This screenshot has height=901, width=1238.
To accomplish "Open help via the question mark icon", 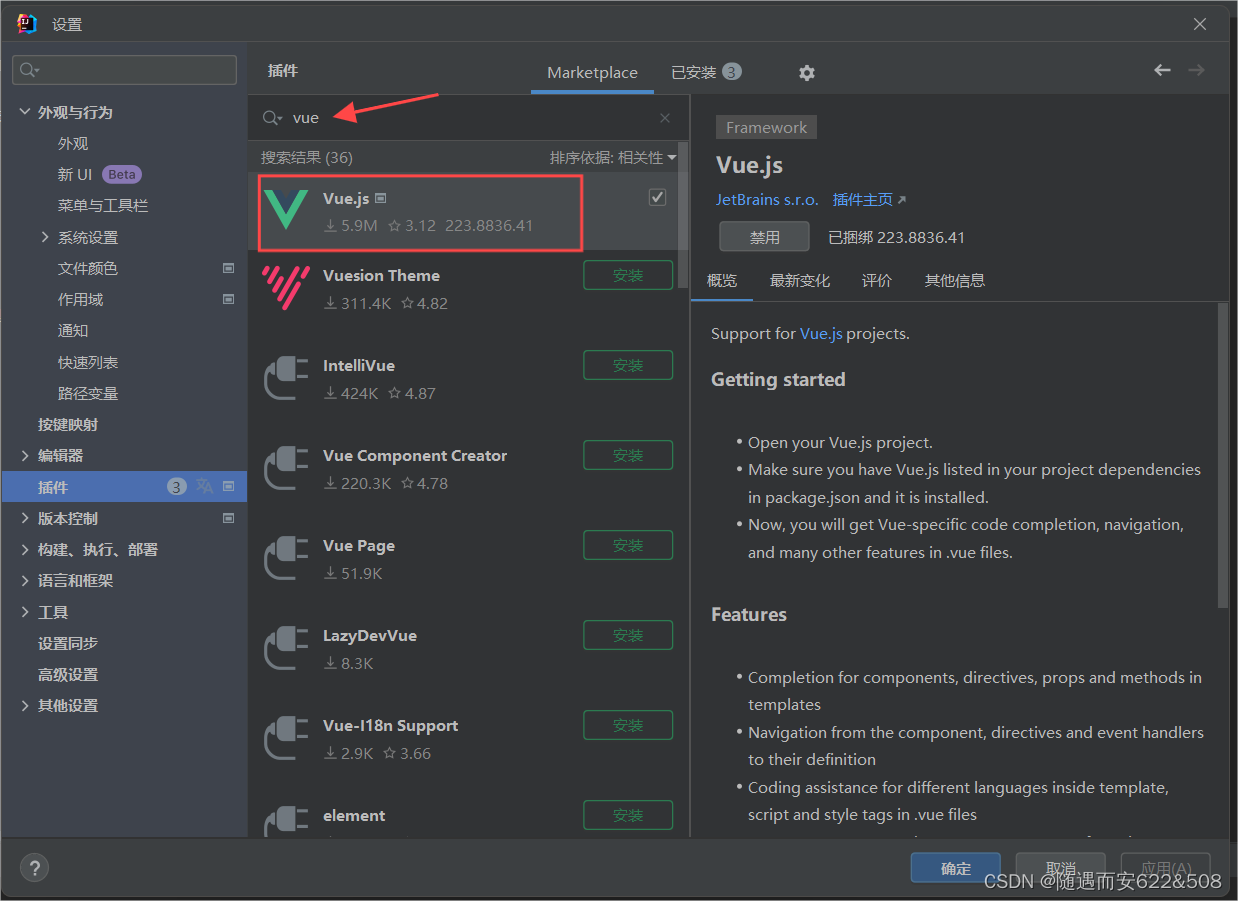I will click(x=34, y=867).
